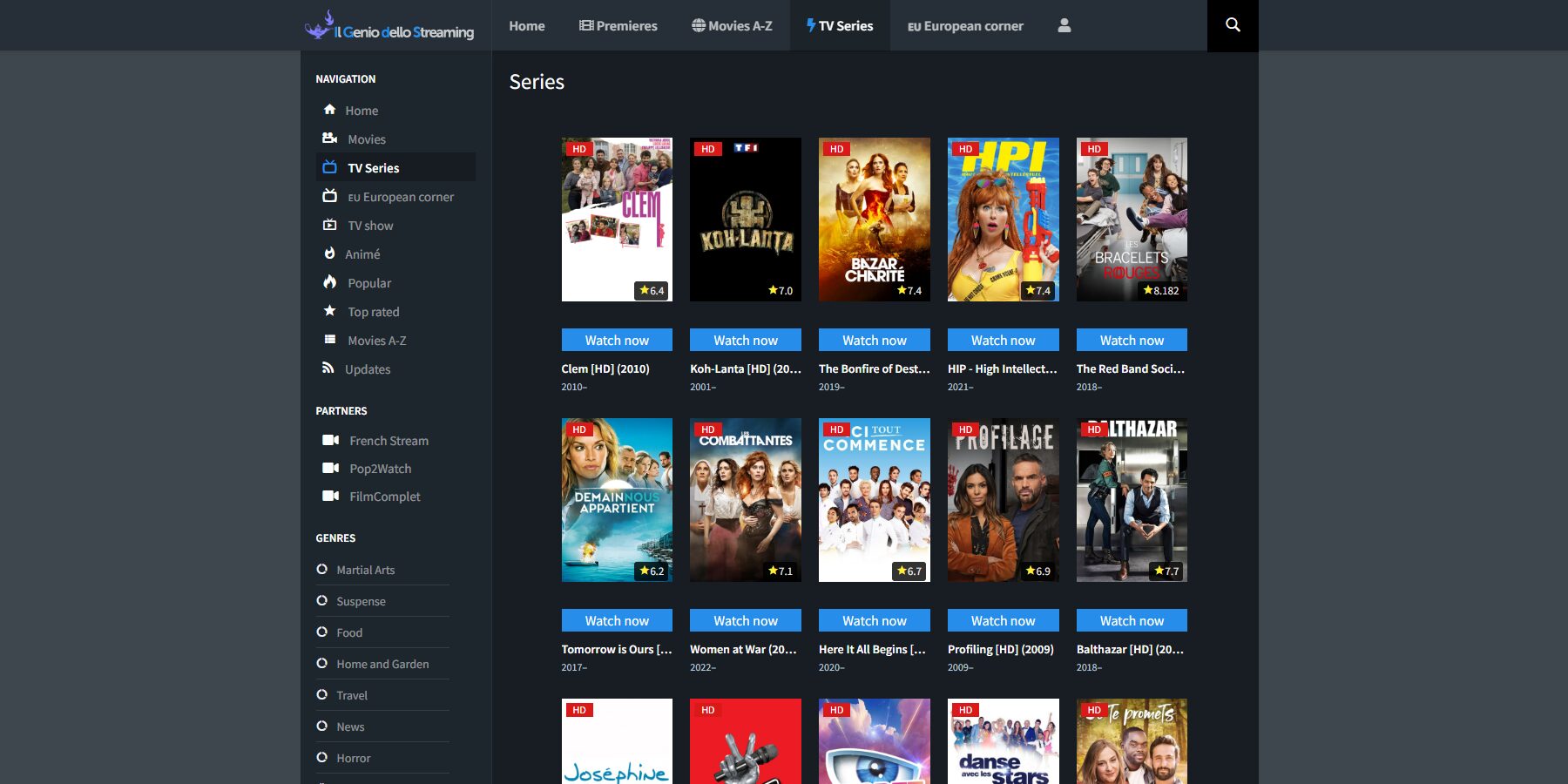Open the Je te promets poster

(x=1132, y=741)
